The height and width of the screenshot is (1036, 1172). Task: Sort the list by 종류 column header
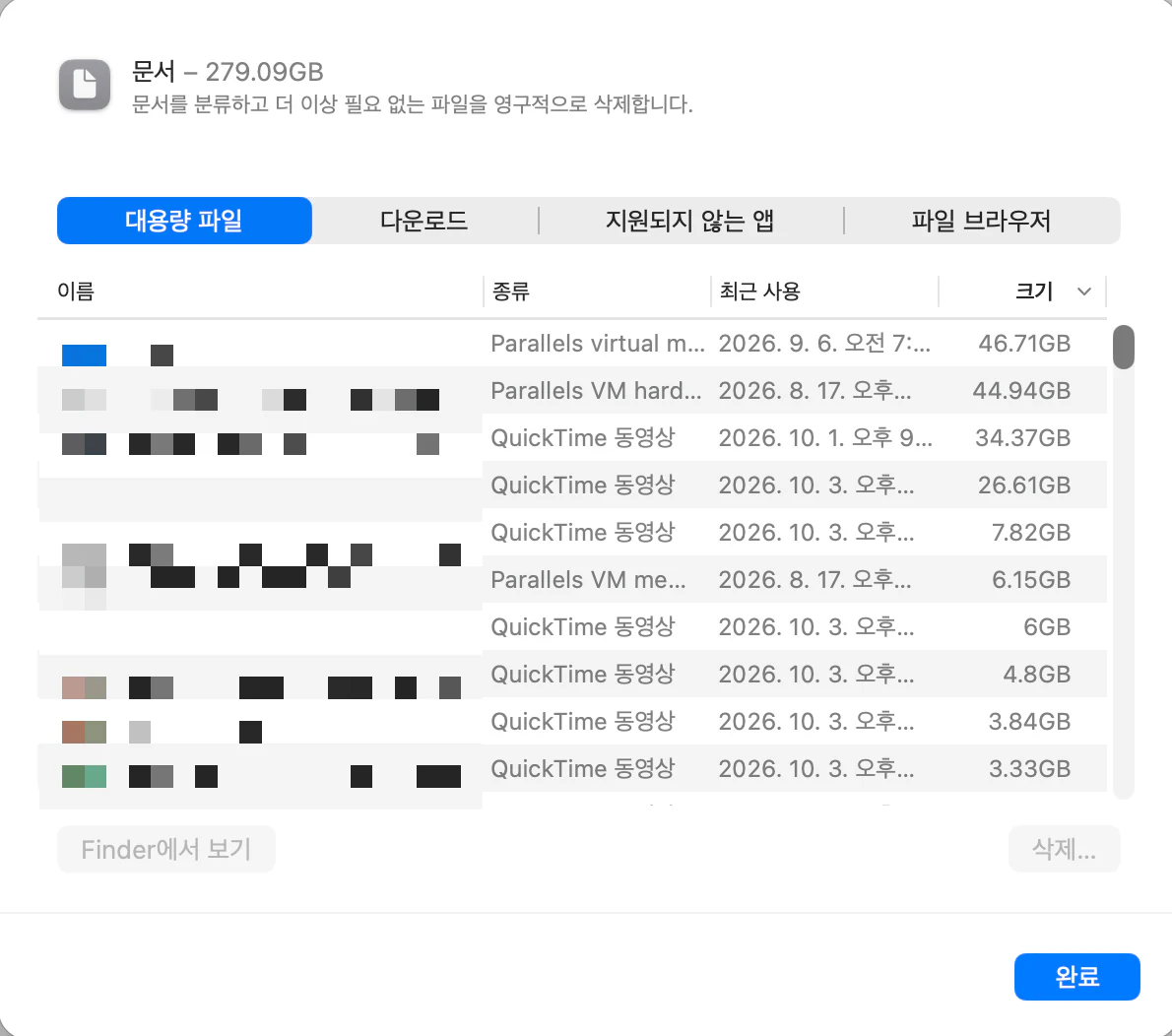click(x=510, y=291)
